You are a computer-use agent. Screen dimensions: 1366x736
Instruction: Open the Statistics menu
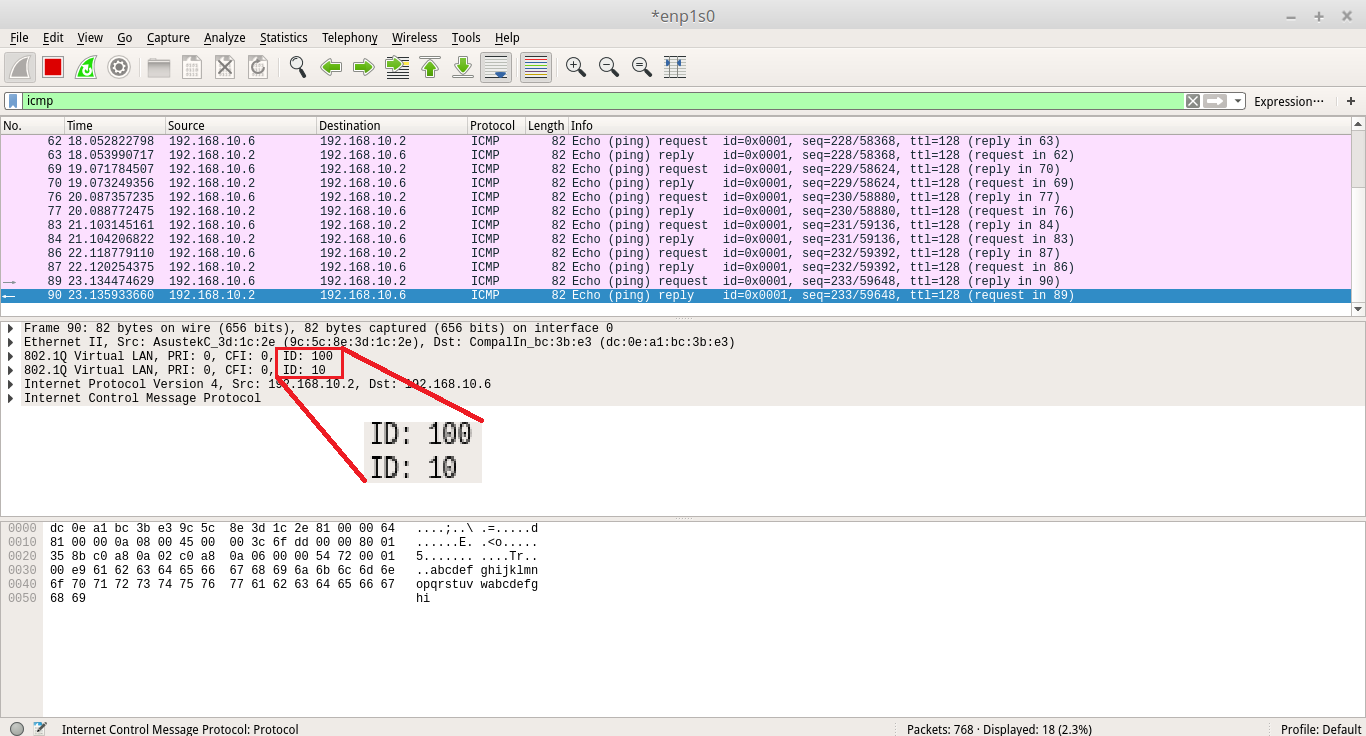click(283, 38)
